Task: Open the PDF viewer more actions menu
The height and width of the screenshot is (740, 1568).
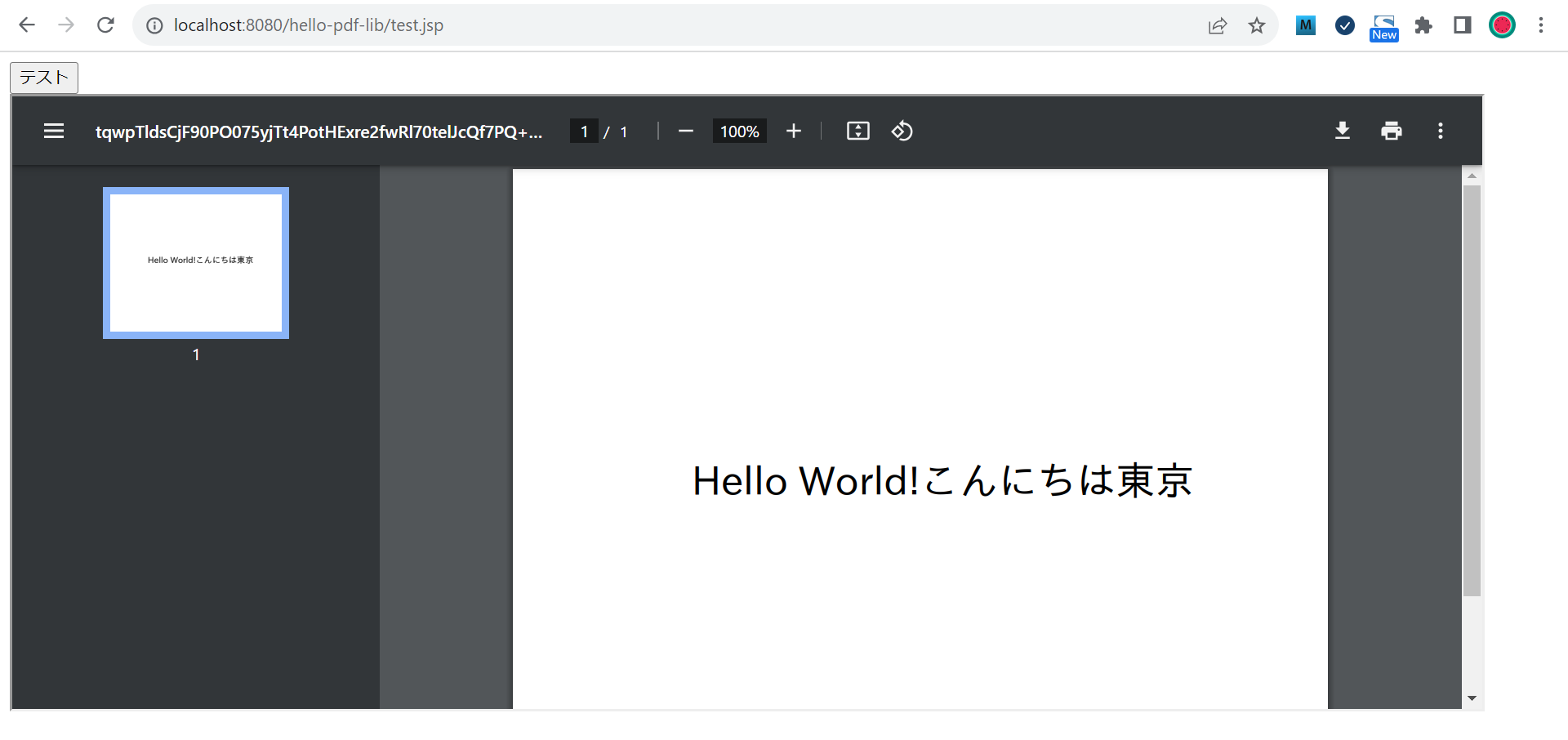Action: pos(1441,131)
